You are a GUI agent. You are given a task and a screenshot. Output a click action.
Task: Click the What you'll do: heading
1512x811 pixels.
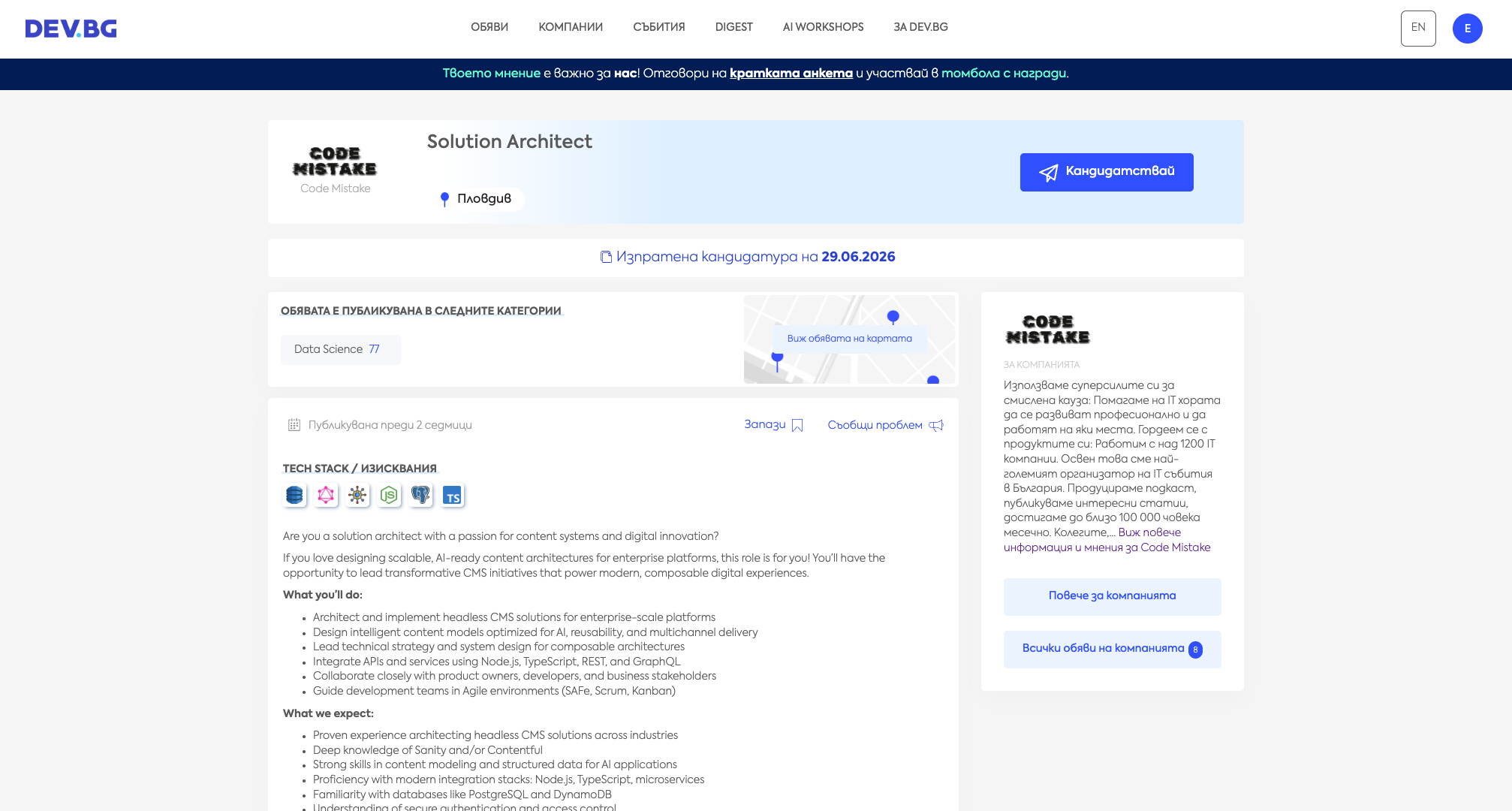tap(323, 595)
